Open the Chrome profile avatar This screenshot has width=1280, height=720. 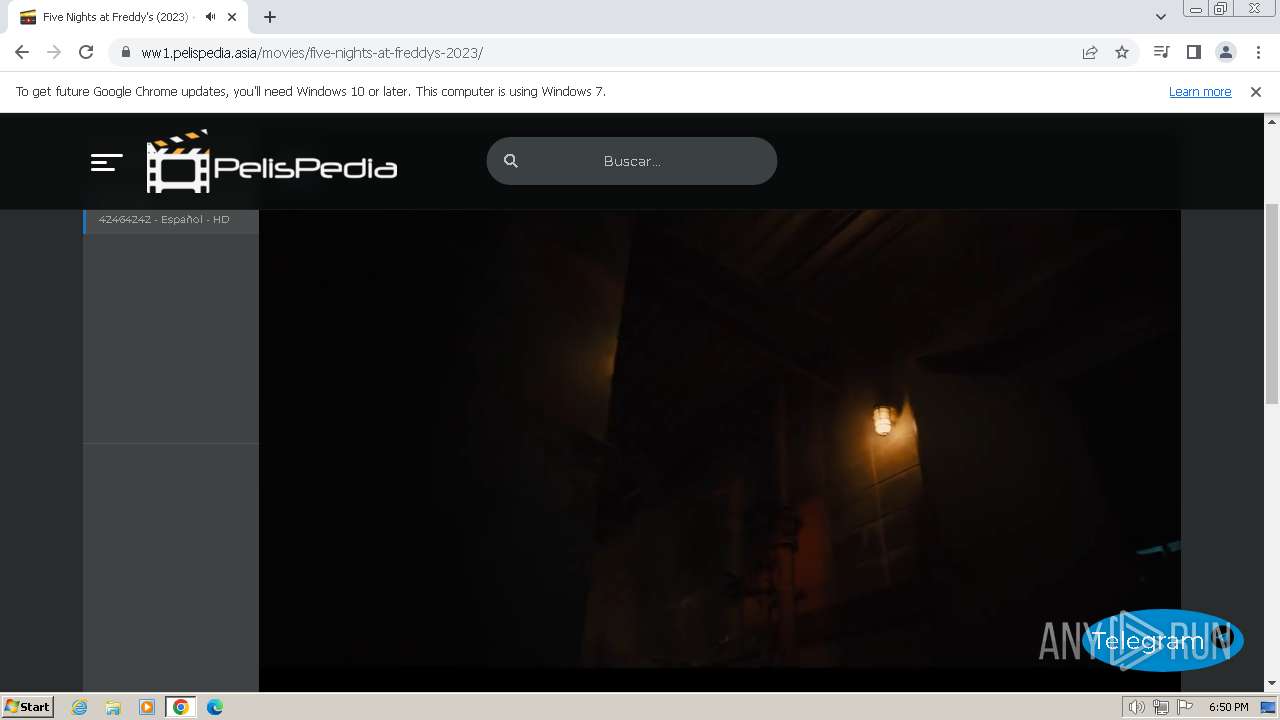pyautogui.click(x=1225, y=52)
